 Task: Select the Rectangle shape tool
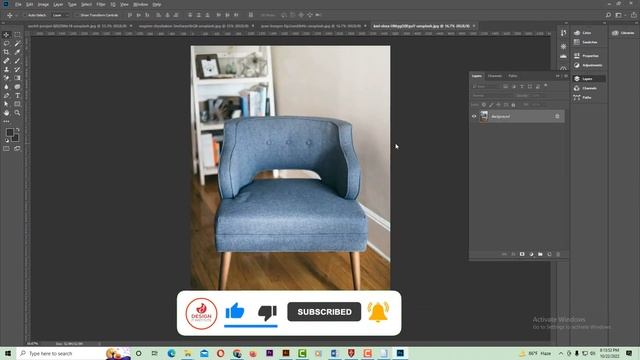[17, 104]
